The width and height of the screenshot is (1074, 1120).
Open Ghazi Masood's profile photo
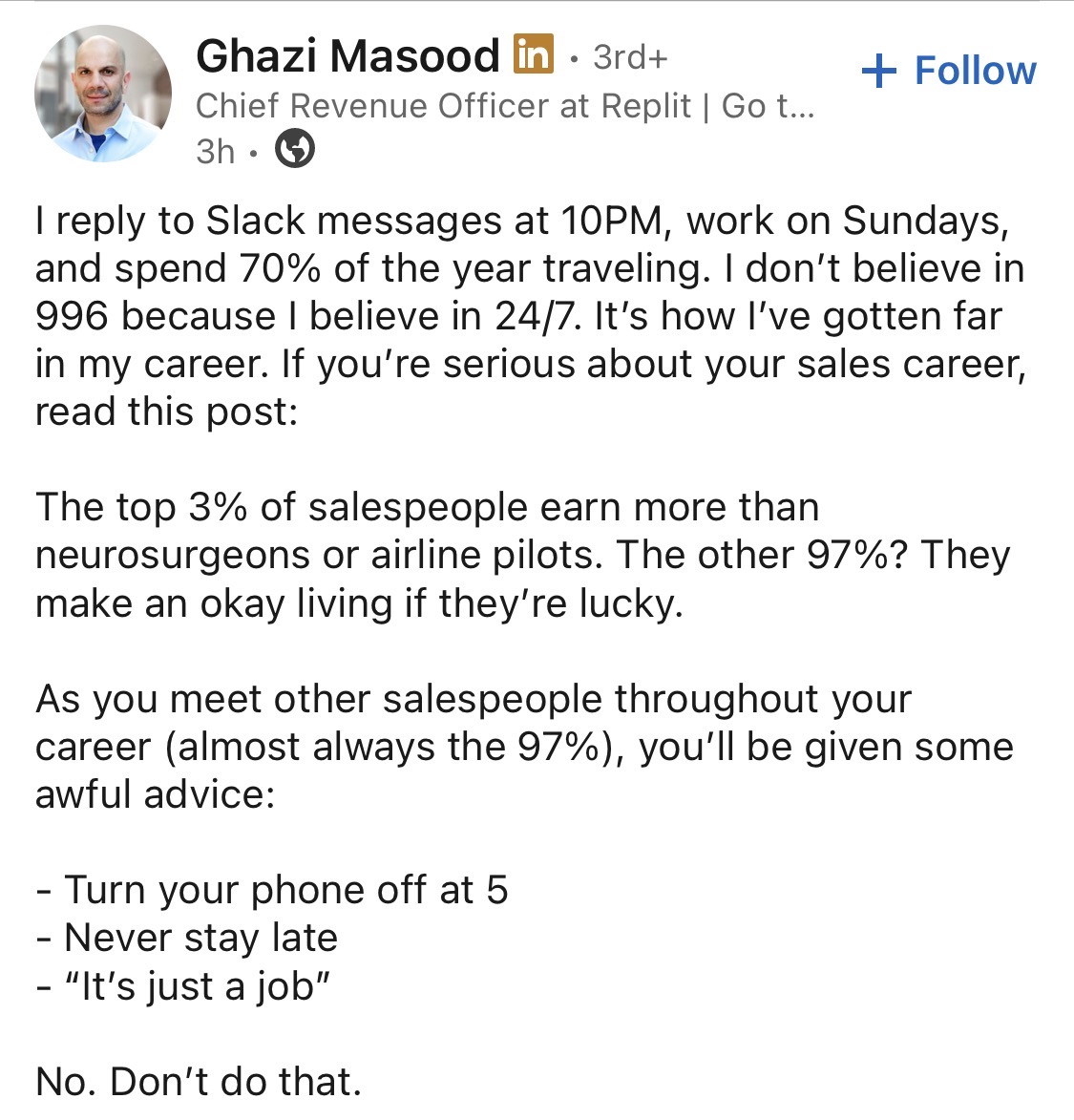point(103,94)
